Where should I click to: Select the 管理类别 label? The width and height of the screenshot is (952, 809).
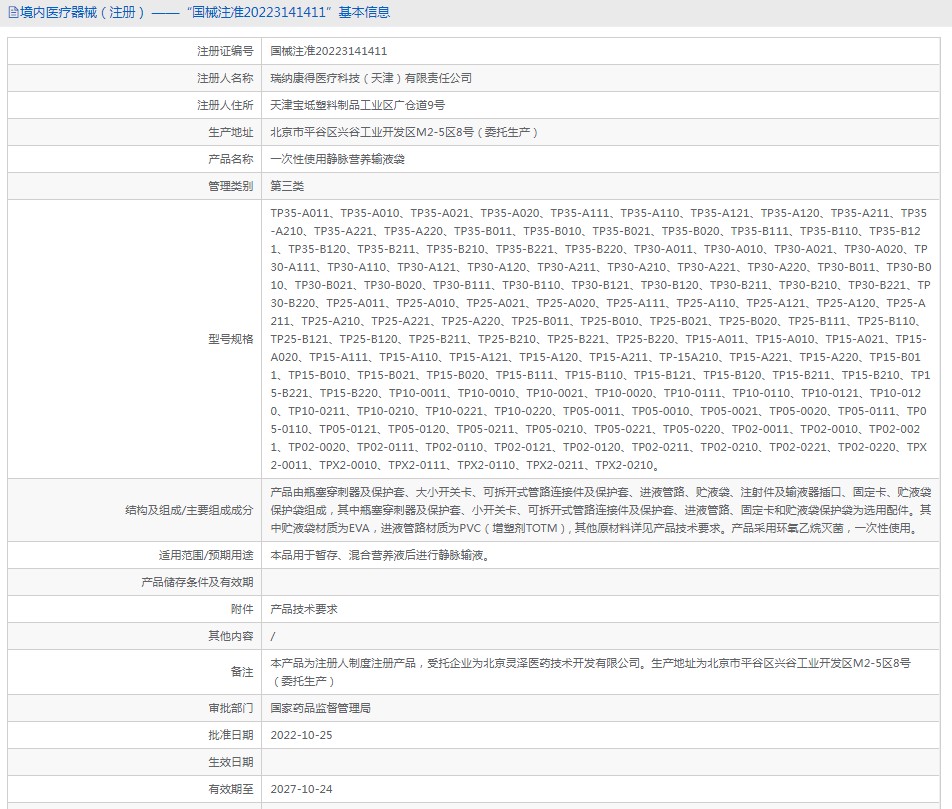point(231,186)
